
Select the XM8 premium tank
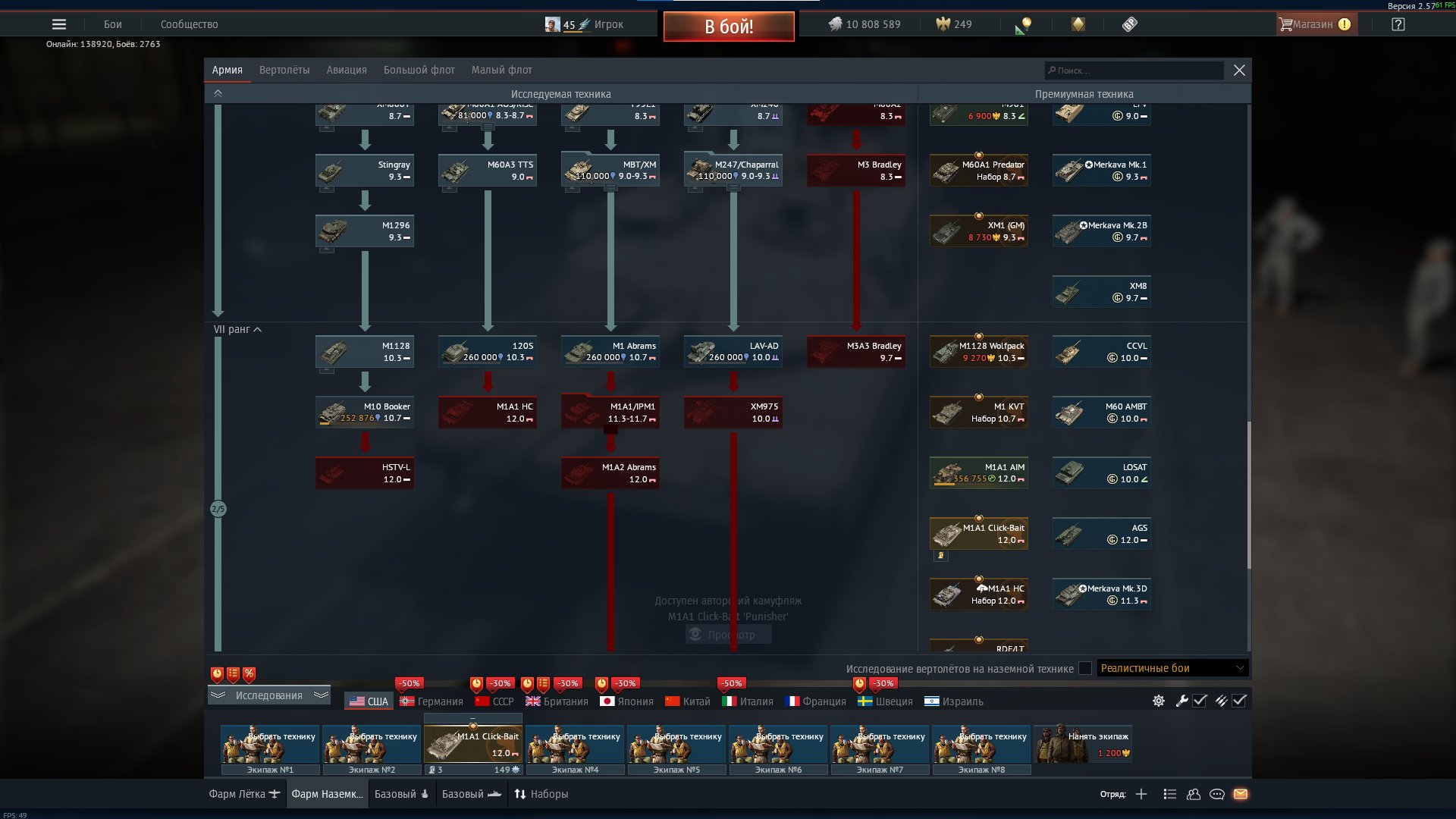[x=1102, y=292]
